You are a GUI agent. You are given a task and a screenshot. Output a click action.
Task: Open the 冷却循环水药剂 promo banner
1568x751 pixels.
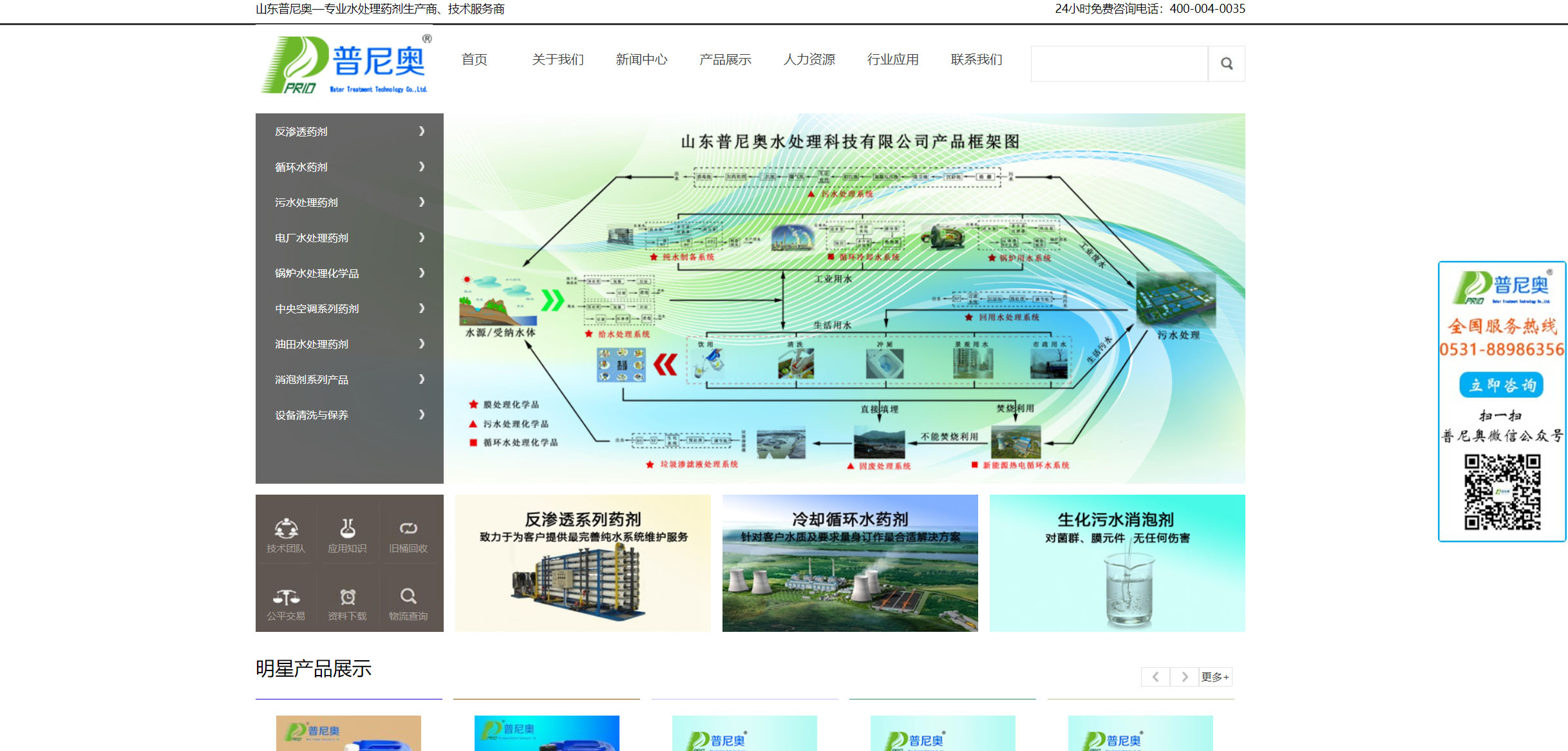850,563
